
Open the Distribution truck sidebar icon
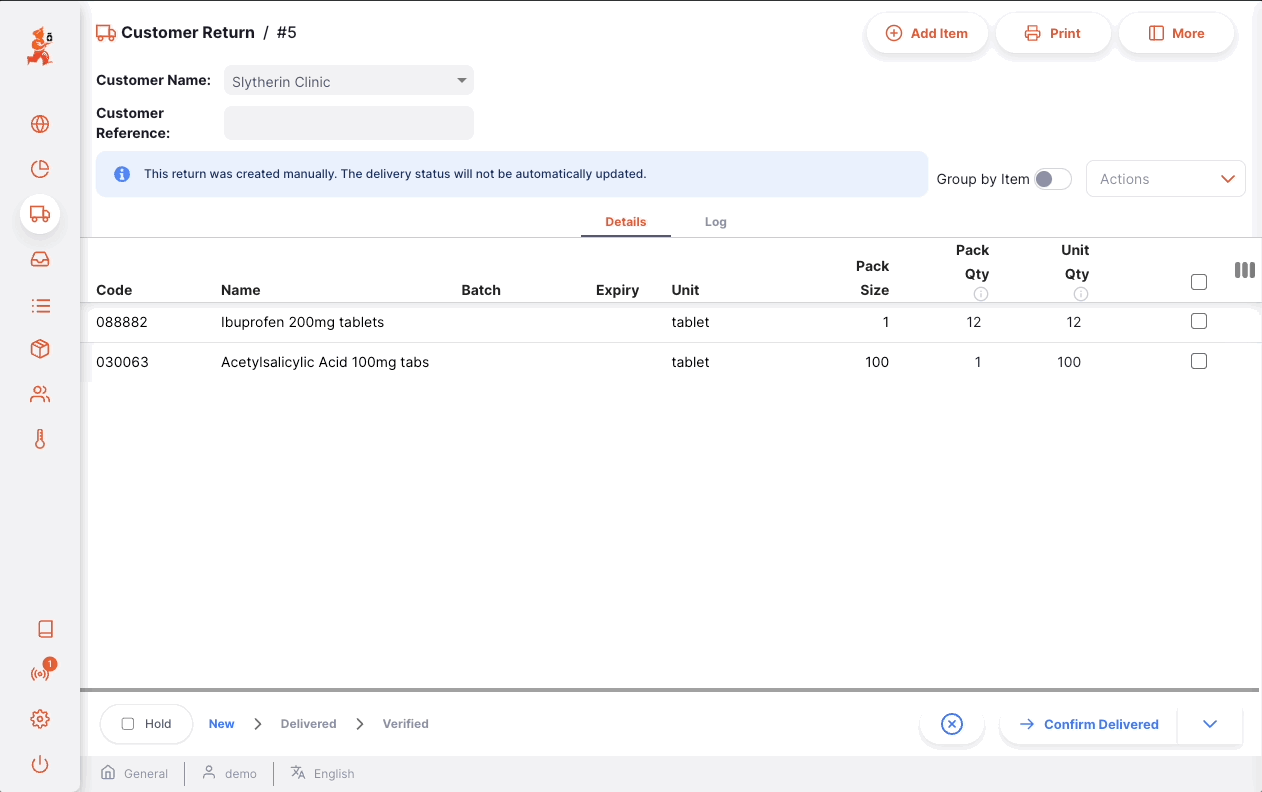coord(40,214)
